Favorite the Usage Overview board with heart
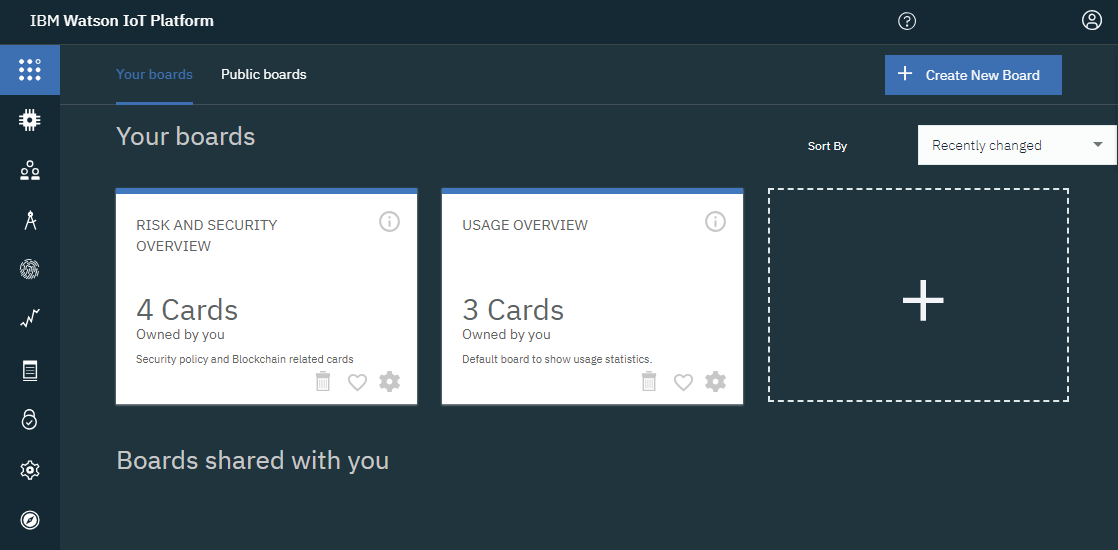This screenshot has height=550, width=1118. [683, 383]
